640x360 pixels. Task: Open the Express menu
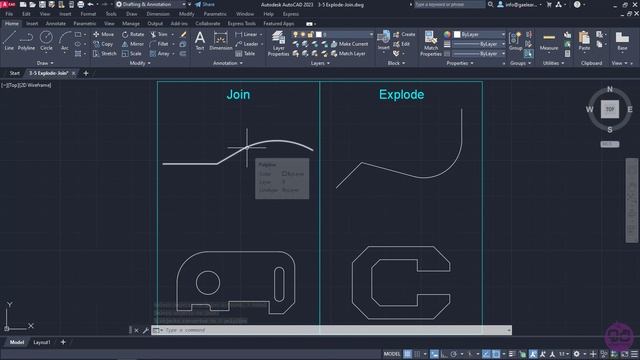click(x=291, y=14)
